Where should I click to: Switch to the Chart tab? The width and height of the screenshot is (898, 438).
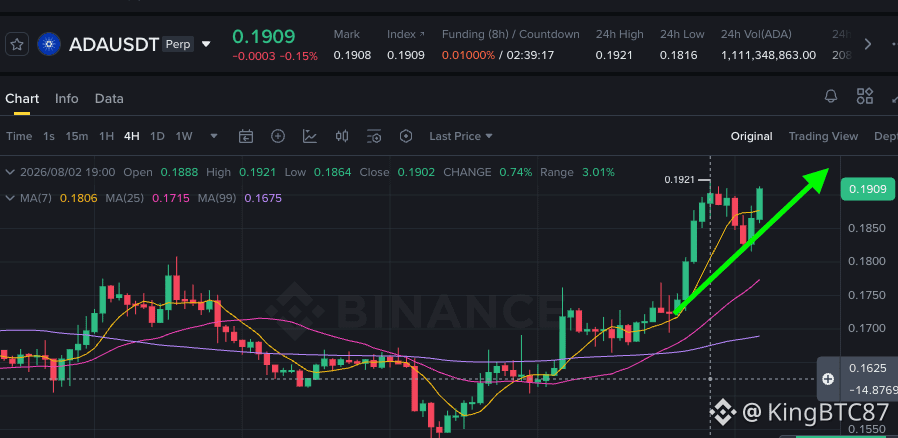point(22,98)
